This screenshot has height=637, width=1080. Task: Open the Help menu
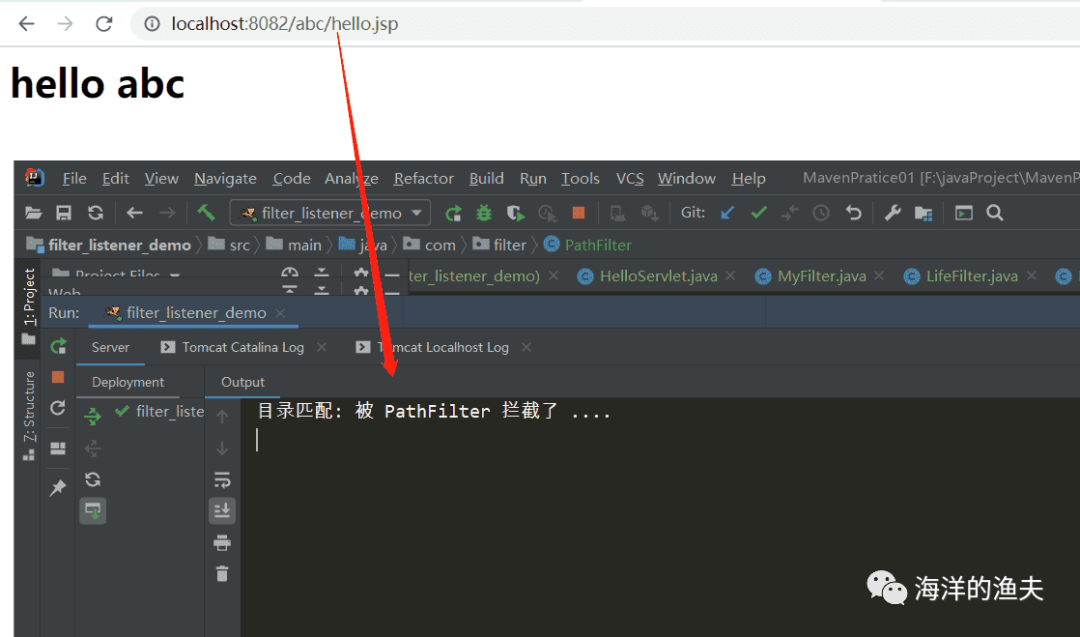(748, 178)
